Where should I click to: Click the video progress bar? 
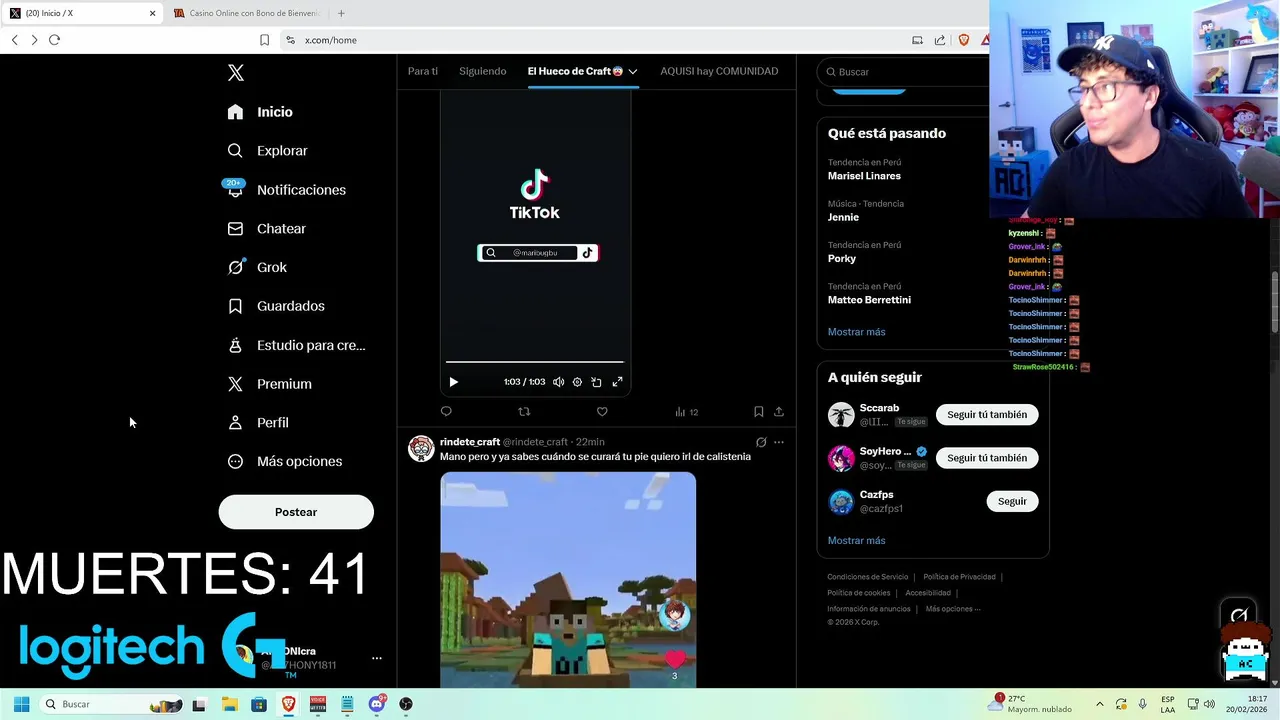[x=534, y=362]
